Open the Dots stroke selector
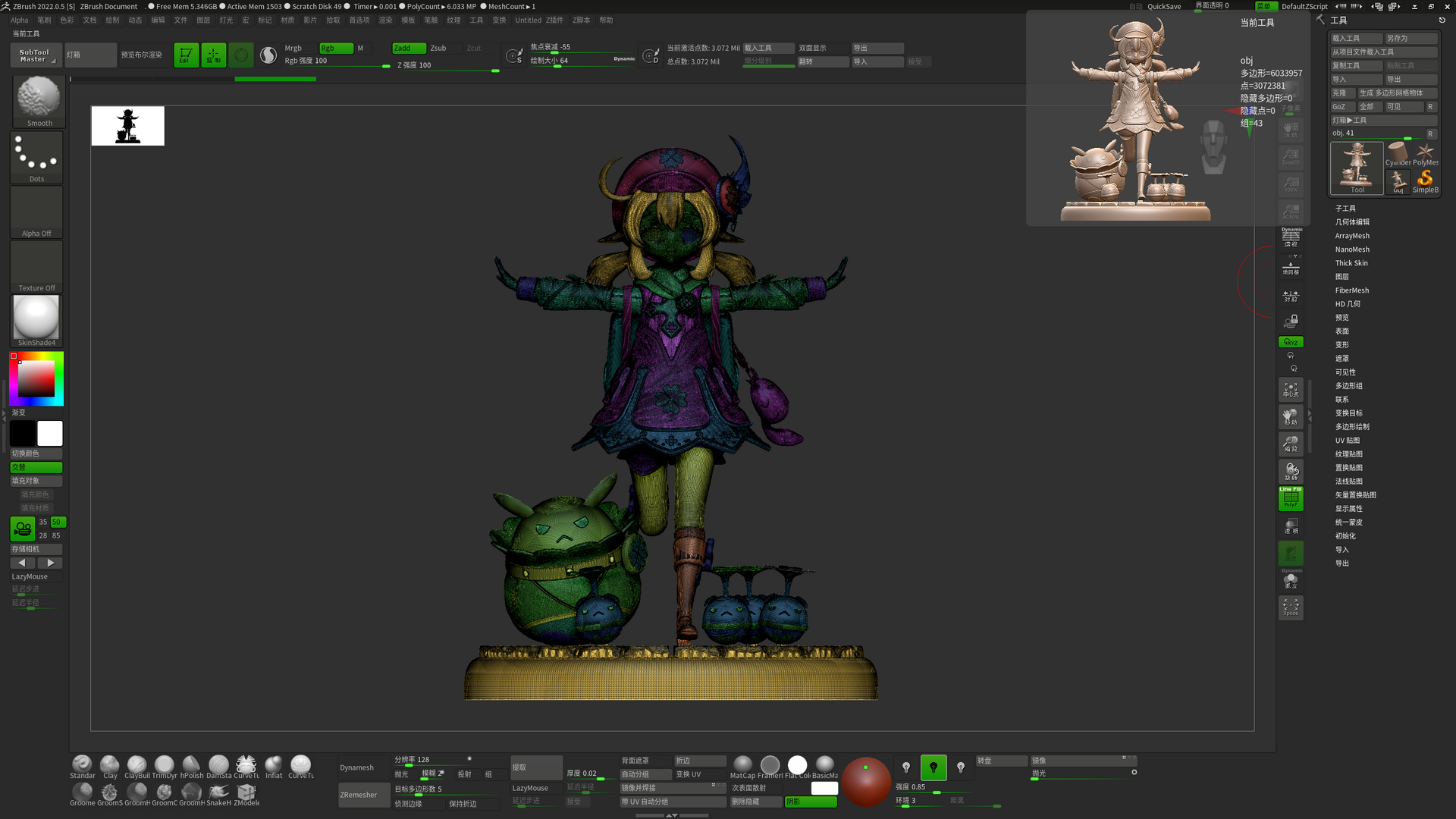 click(36, 158)
